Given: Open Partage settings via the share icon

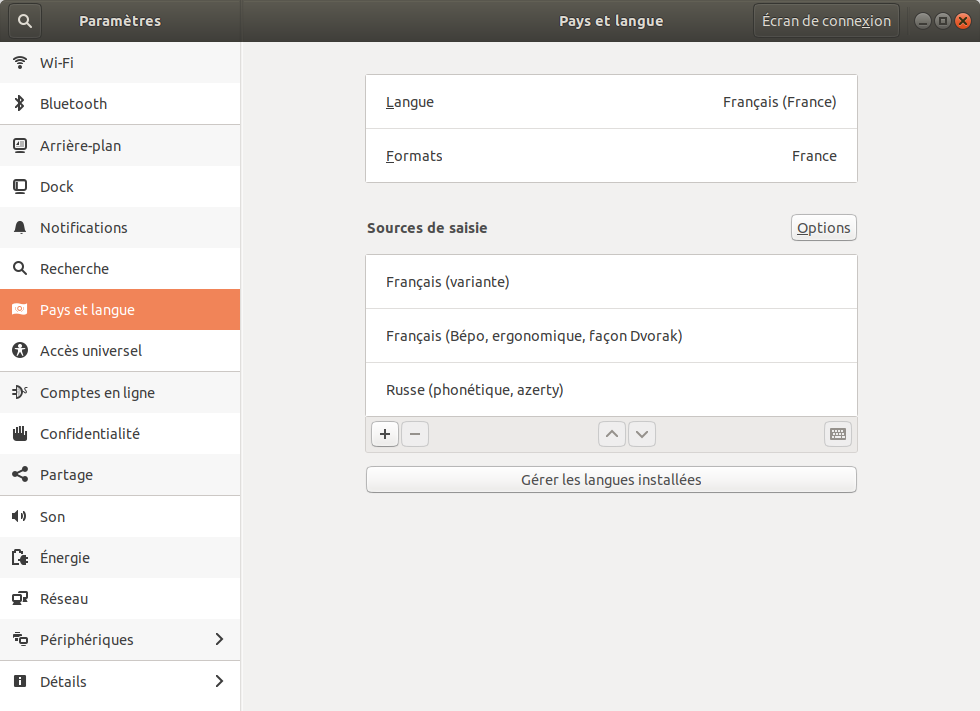Looking at the screenshot, I should [x=20, y=474].
